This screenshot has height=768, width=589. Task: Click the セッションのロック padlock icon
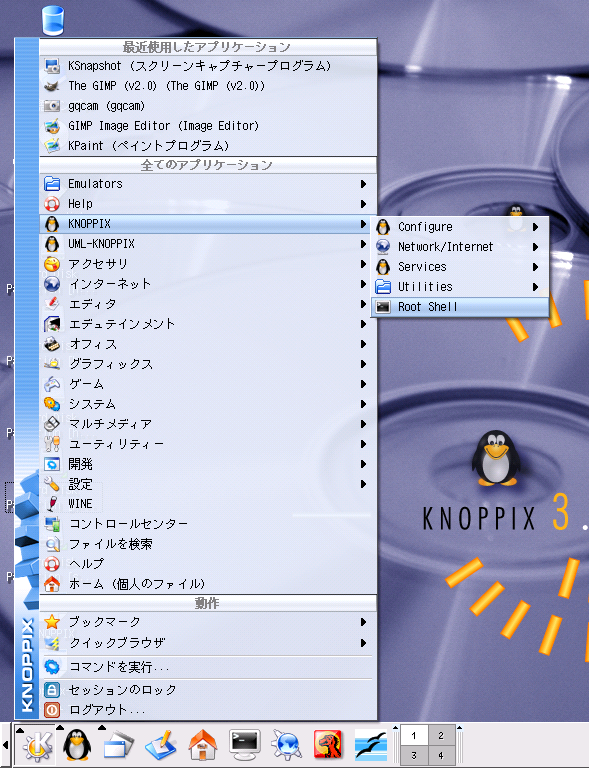(52, 690)
